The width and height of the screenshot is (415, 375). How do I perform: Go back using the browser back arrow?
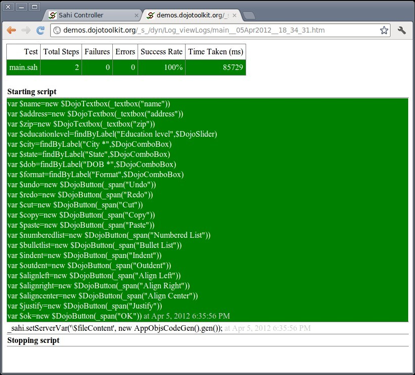pyautogui.click(x=11, y=30)
